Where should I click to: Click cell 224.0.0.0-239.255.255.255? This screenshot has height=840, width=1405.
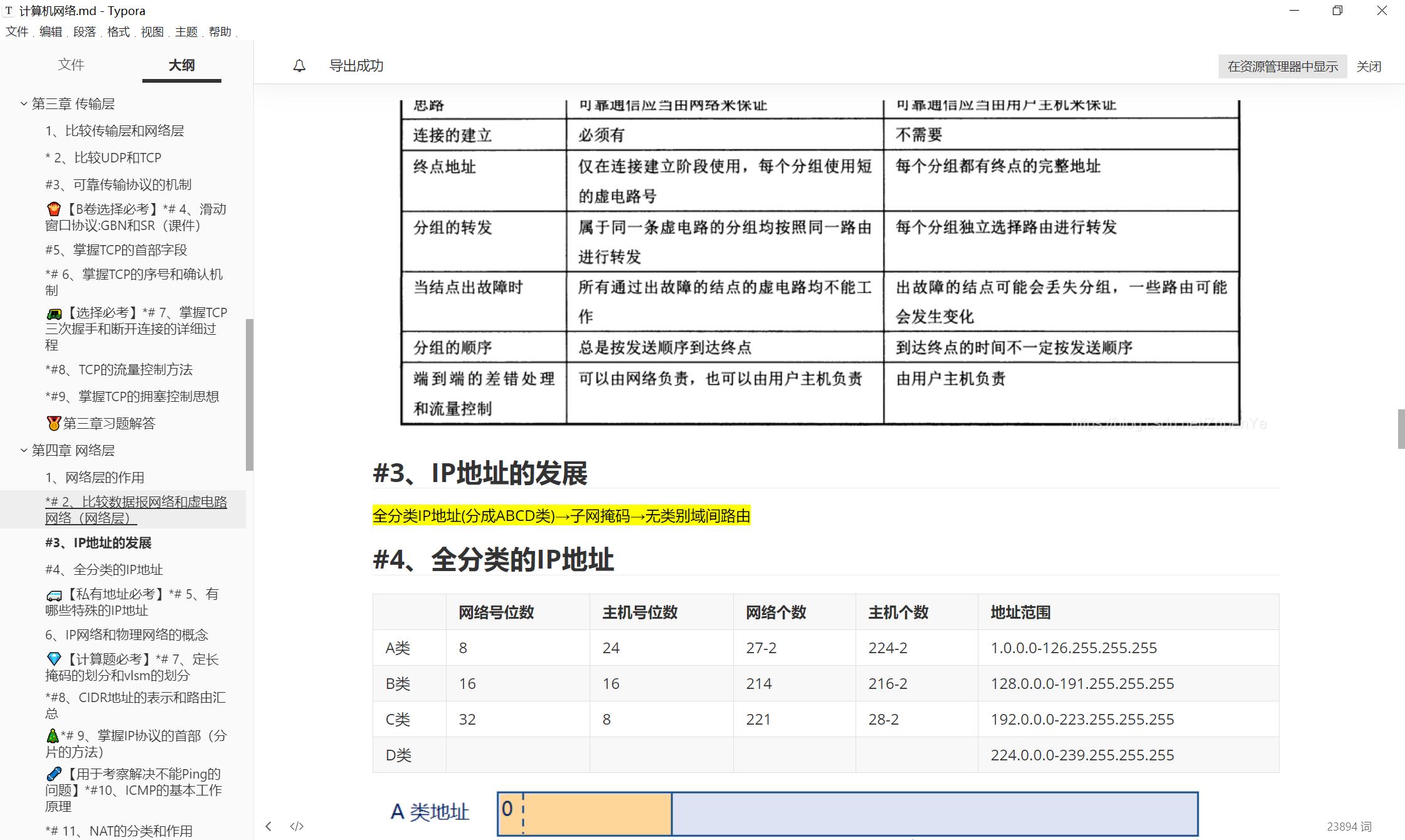1128,755
